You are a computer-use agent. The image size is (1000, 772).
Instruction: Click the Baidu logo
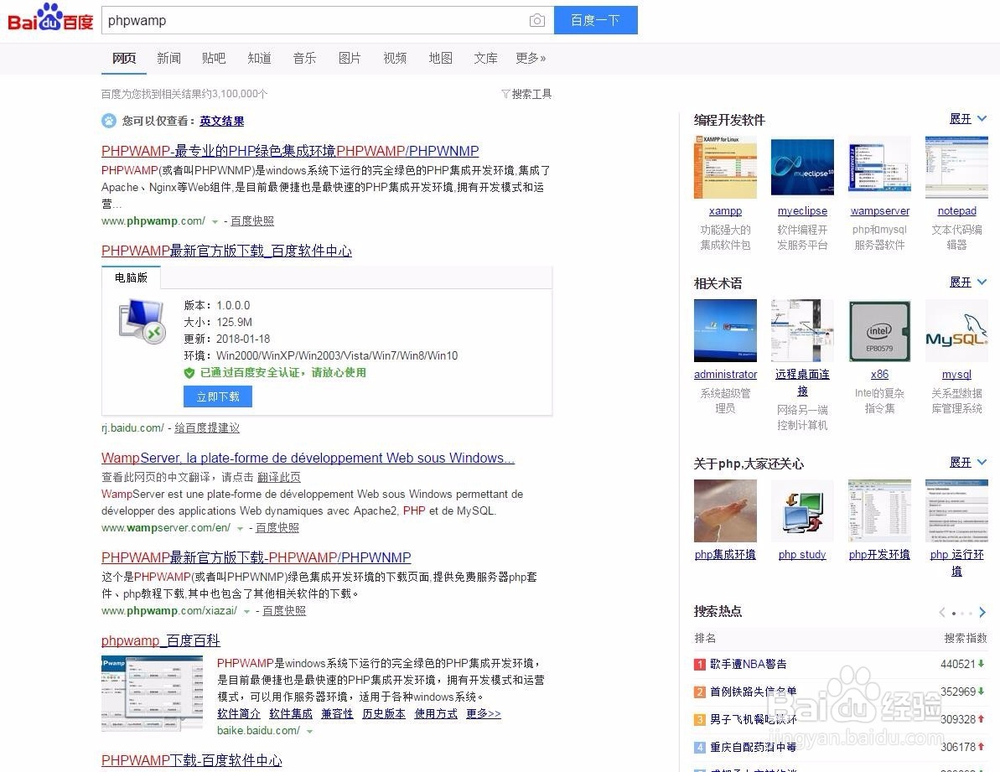50,18
